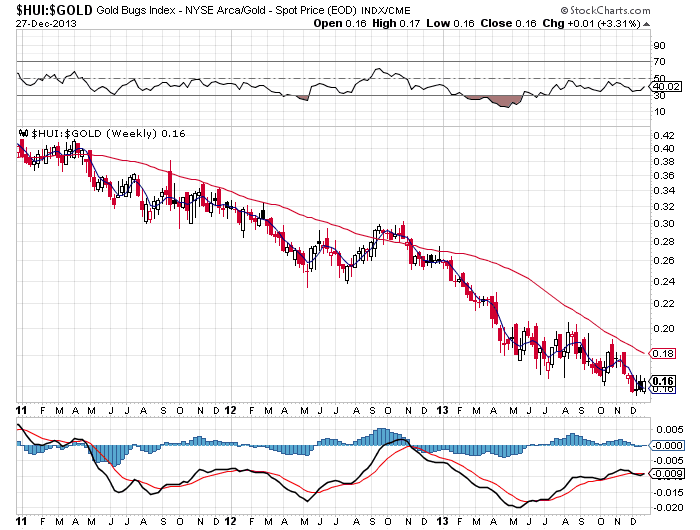
Task: Click the Close 0.16 value in the header
Action: [508, 23]
